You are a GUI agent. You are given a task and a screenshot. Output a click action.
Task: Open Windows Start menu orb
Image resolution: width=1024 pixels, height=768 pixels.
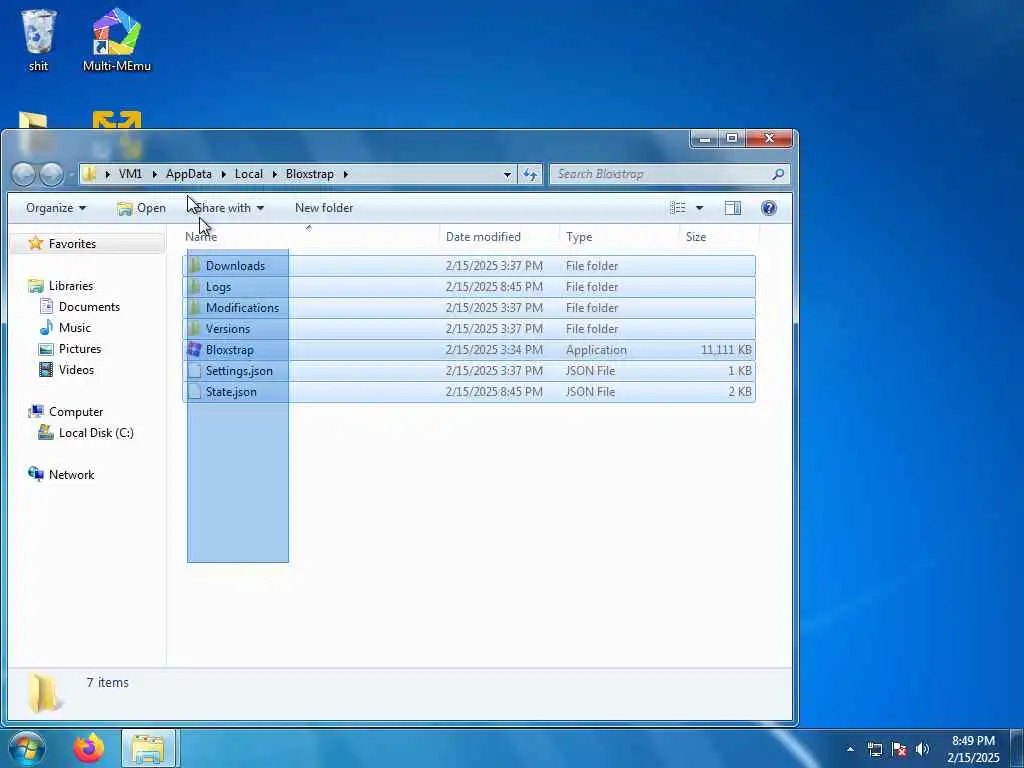(27, 748)
